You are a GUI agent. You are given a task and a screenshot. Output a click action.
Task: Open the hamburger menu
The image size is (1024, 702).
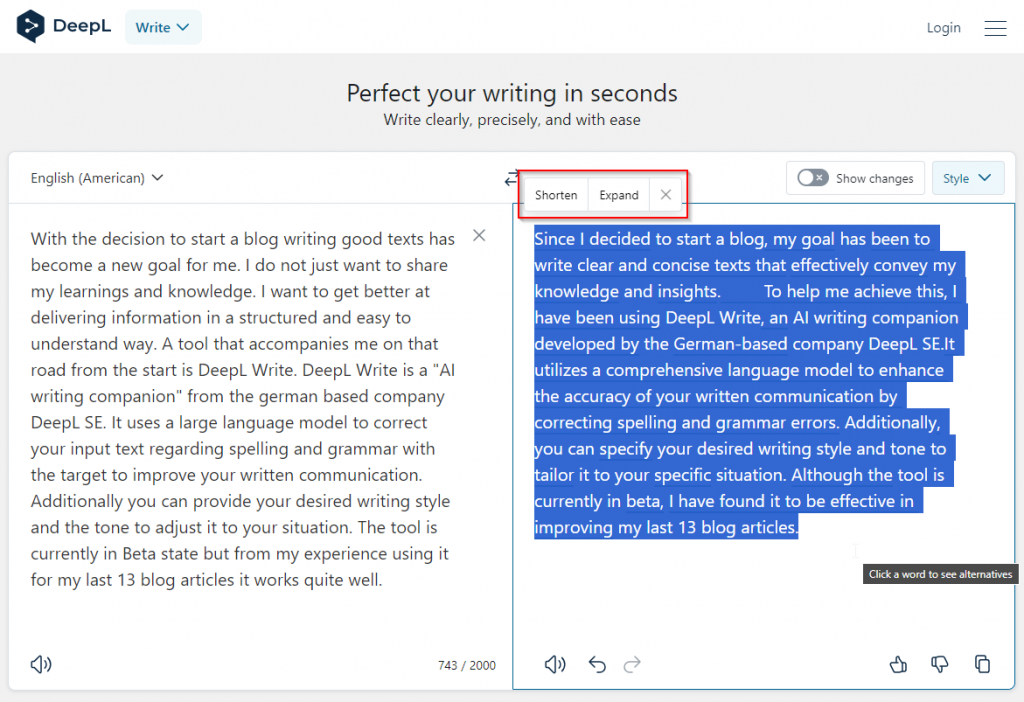coord(995,28)
